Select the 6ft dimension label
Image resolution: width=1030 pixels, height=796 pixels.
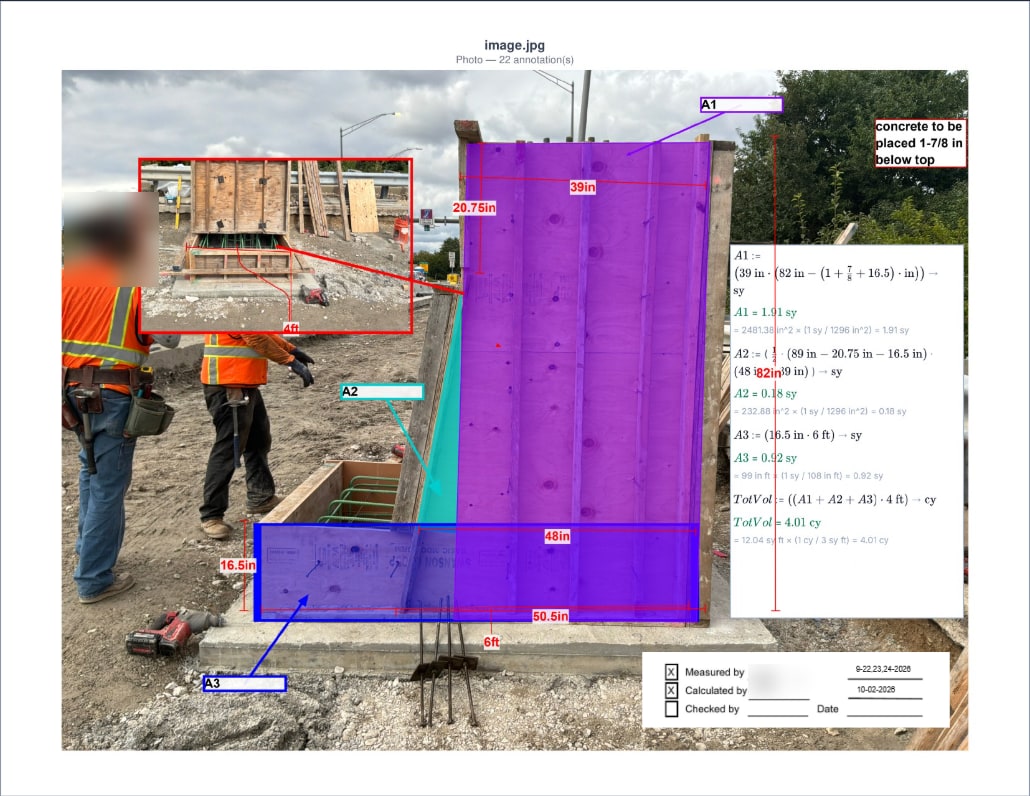tap(491, 642)
